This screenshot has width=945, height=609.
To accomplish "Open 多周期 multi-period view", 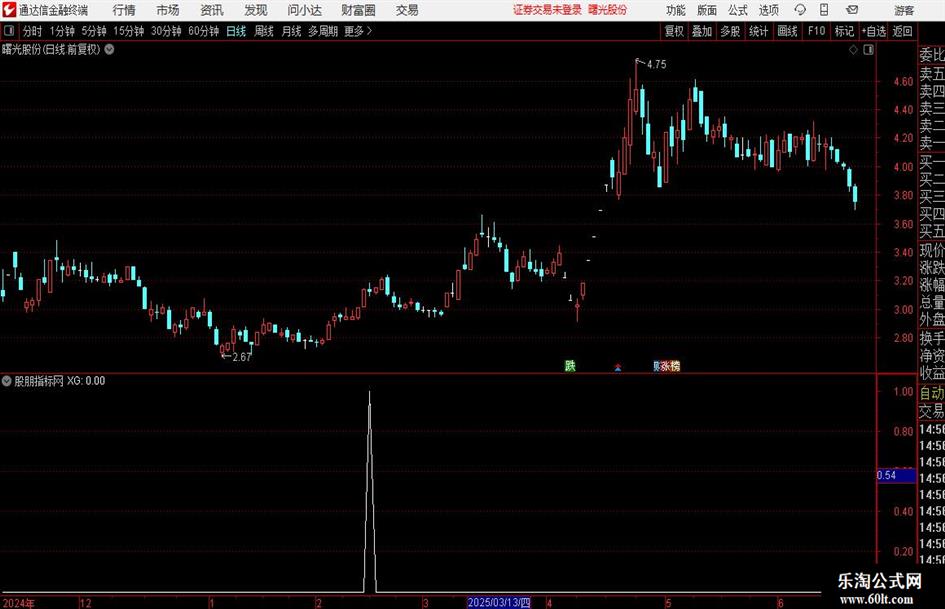I will [323, 31].
